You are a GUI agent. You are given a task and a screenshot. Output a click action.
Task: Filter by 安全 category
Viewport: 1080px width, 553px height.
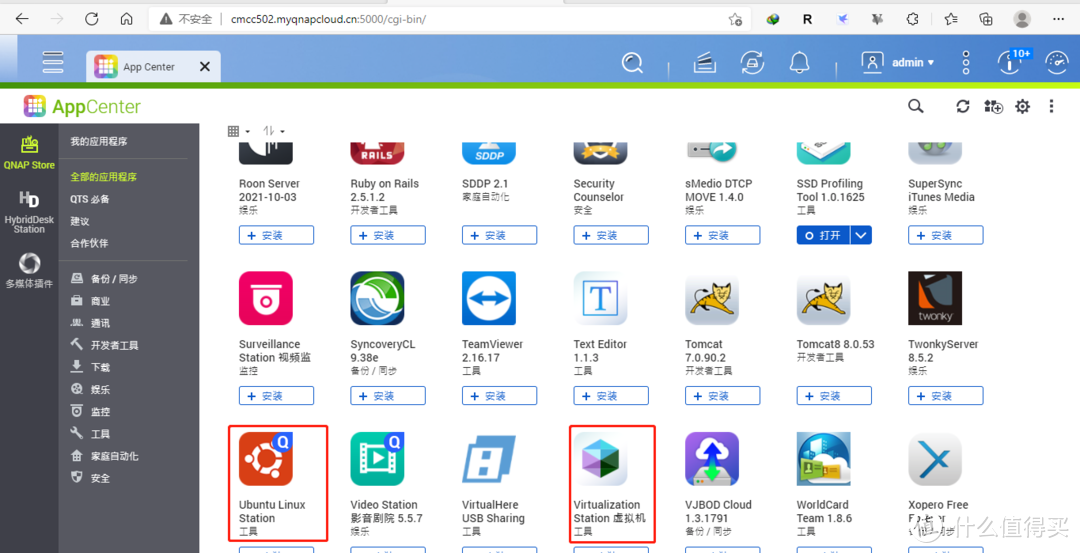91,478
